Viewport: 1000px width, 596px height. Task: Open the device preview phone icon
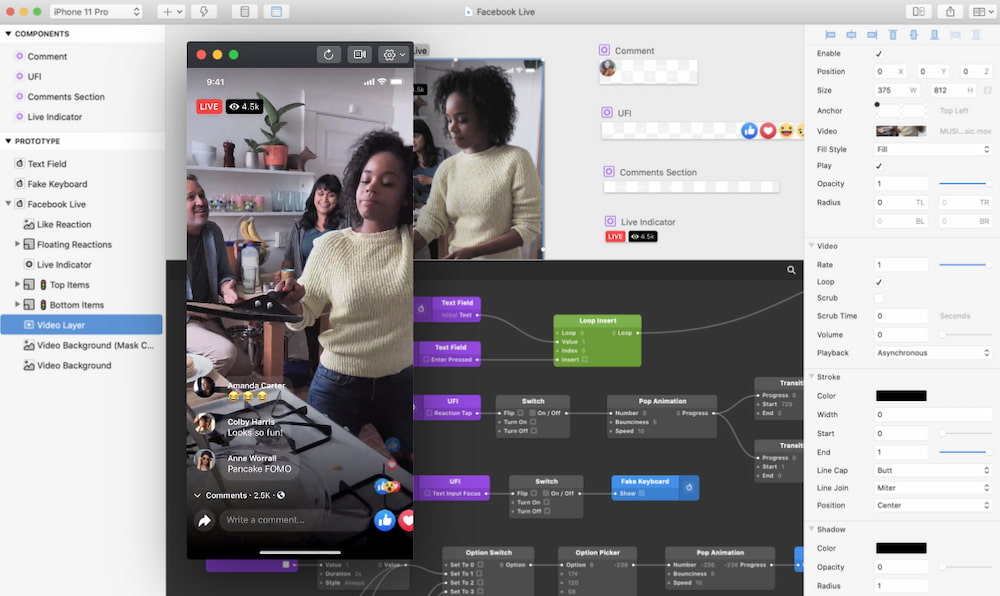click(x=918, y=11)
